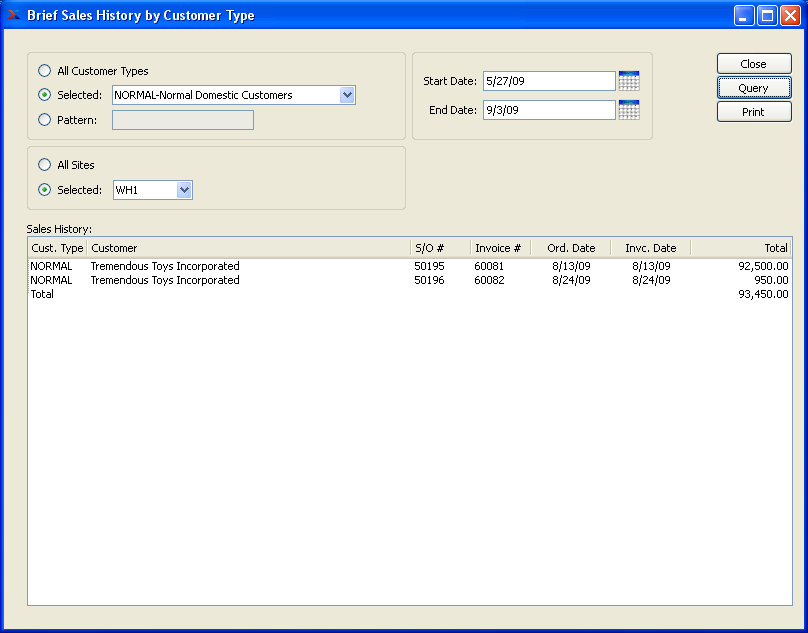808x633 pixels.
Task: Click in the End Date field
Action: click(x=548, y=110)
